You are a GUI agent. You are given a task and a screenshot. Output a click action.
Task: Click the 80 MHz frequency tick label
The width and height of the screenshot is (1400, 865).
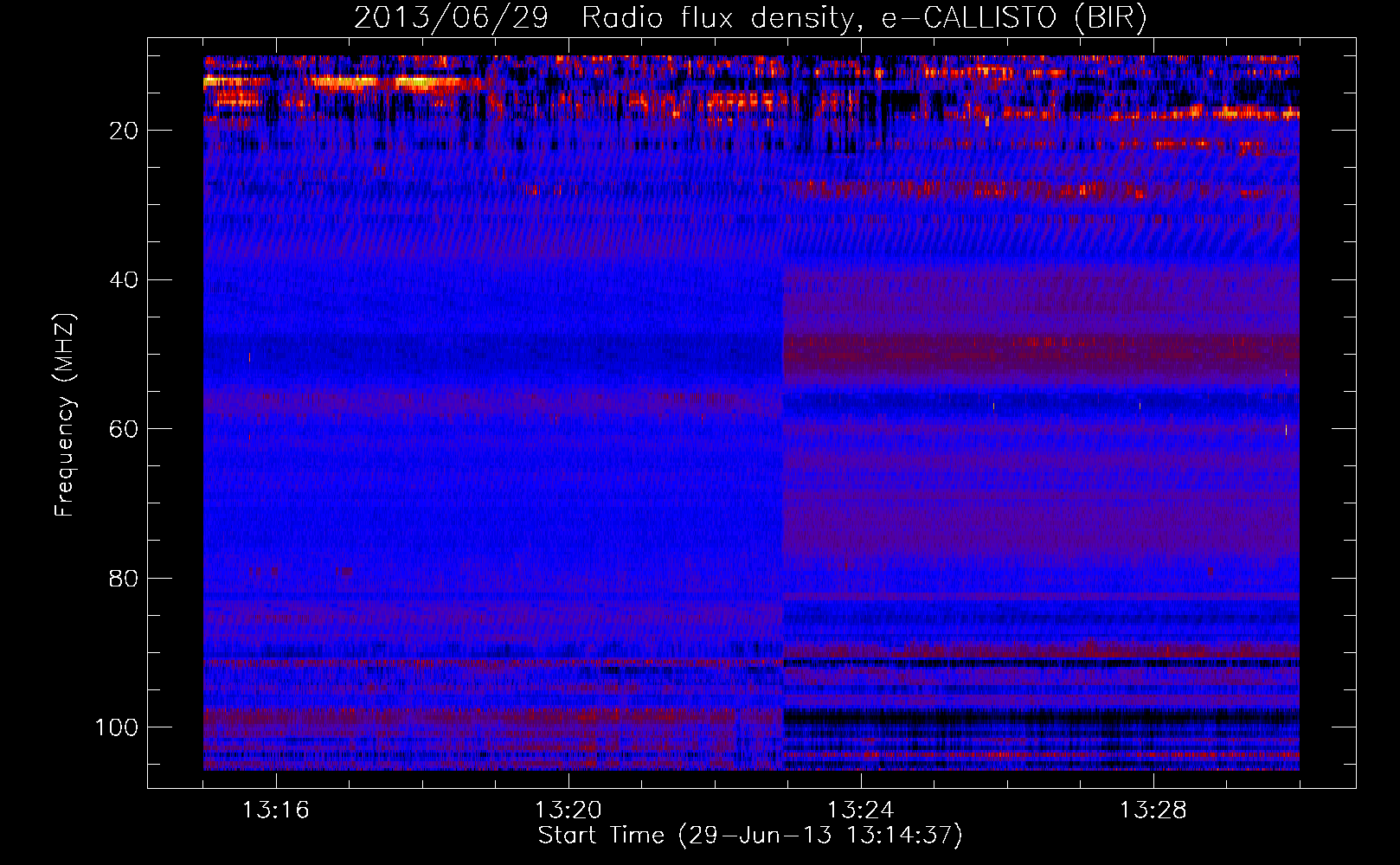tap(124, 579)
